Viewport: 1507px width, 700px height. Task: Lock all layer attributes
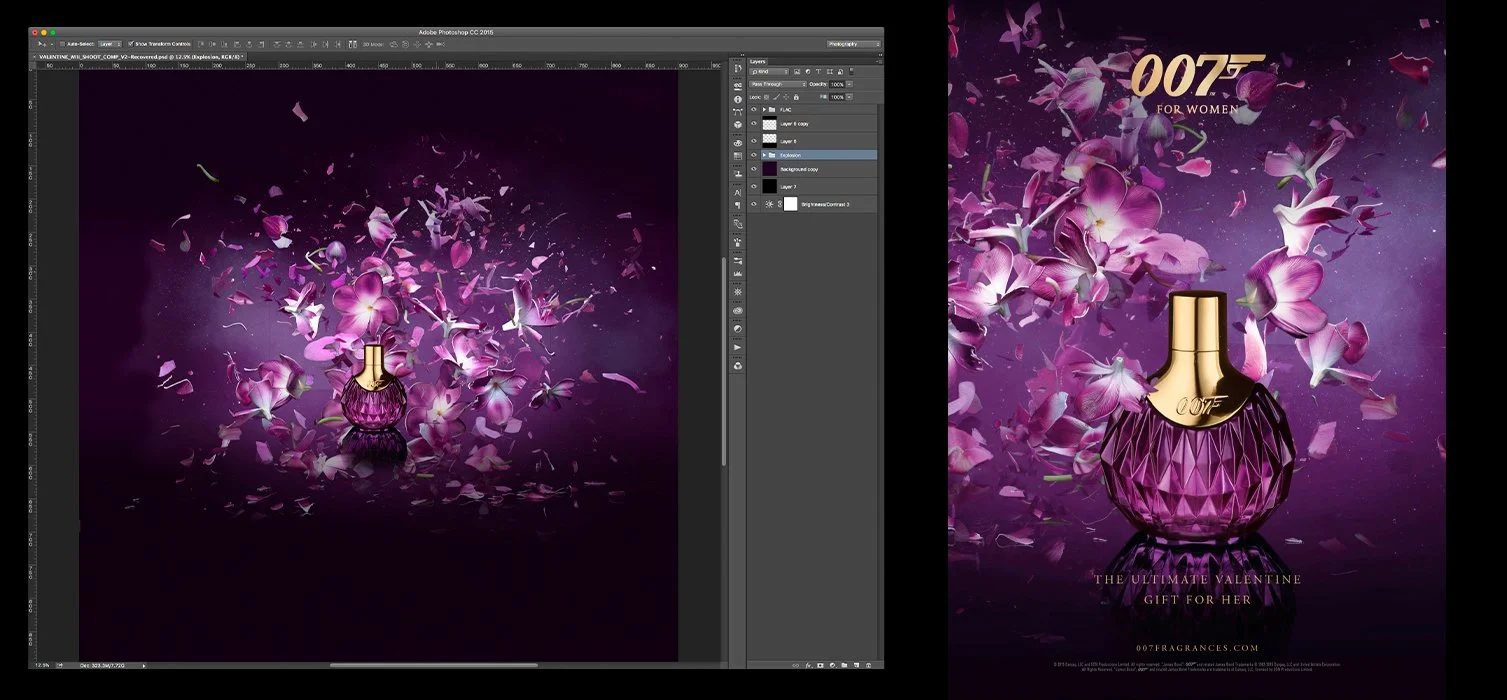coord(796,97)
